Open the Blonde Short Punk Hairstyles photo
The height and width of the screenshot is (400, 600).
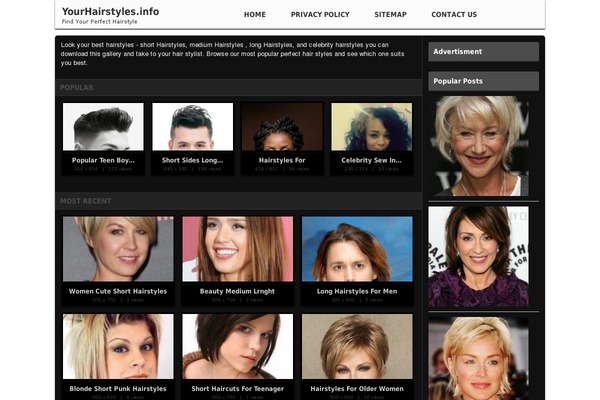118,346
